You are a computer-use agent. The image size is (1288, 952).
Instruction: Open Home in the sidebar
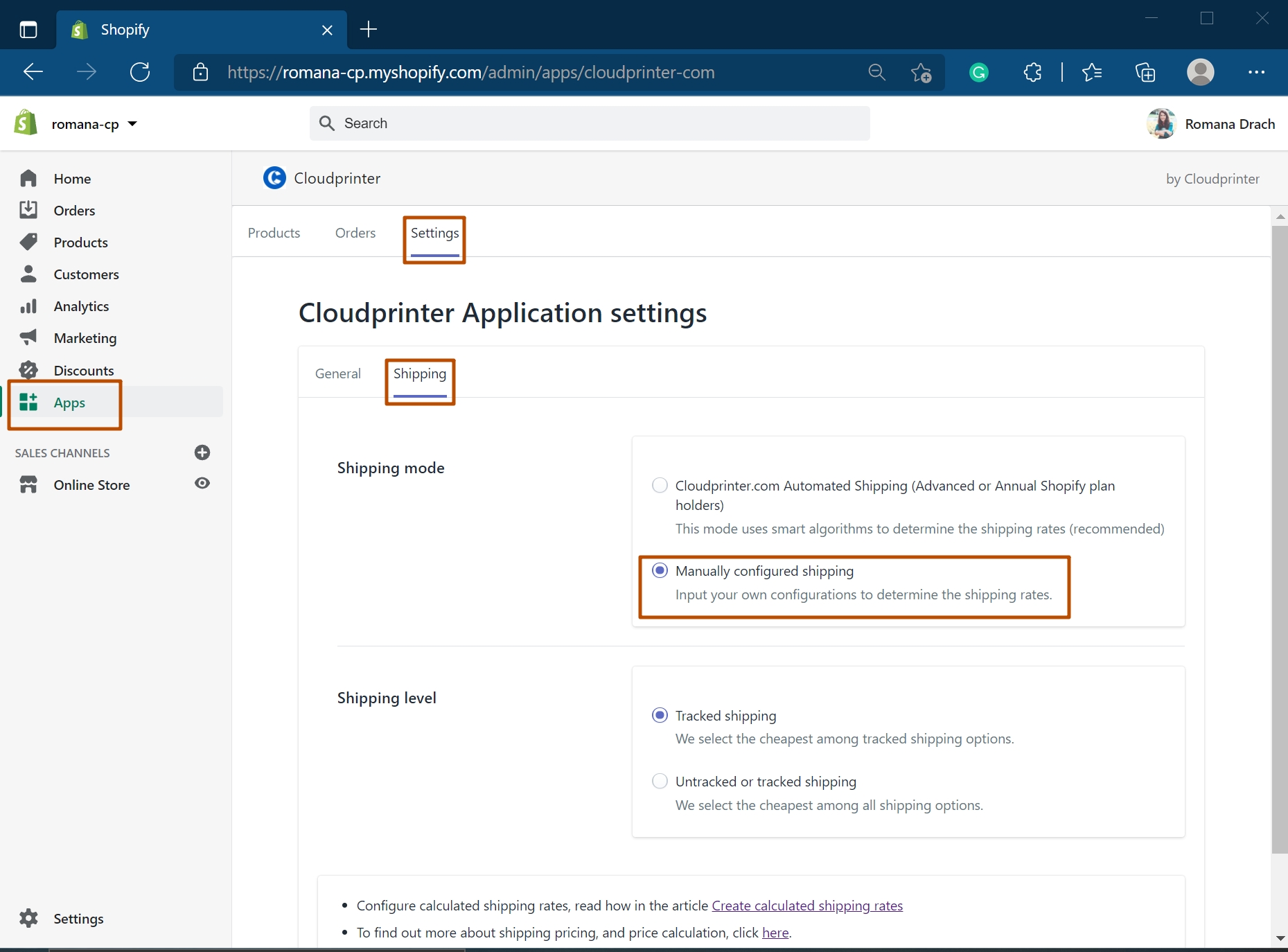coord(73,179)
